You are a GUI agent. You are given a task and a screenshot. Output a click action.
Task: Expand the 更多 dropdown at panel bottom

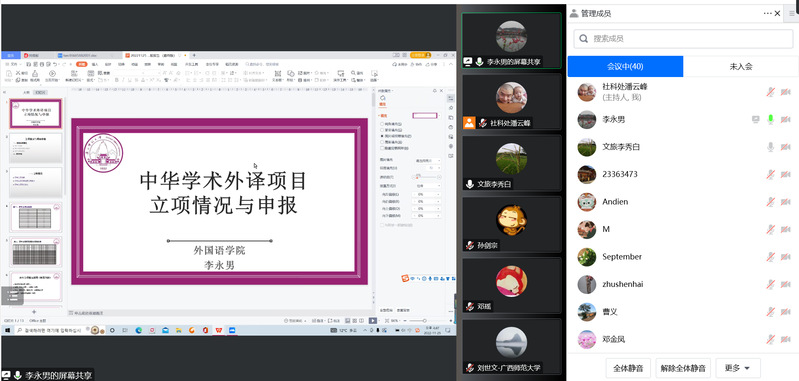coord(738,368)
